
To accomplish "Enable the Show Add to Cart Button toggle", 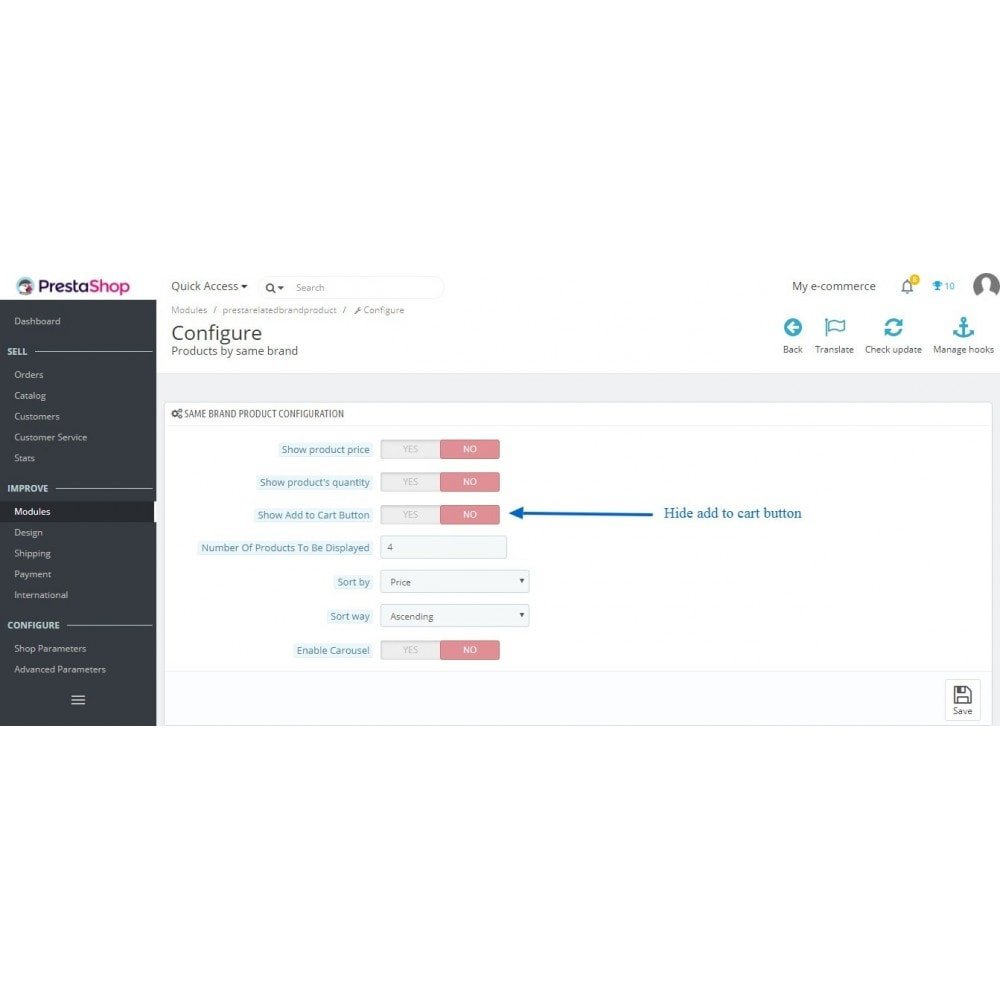I will [x=409, y=514].
